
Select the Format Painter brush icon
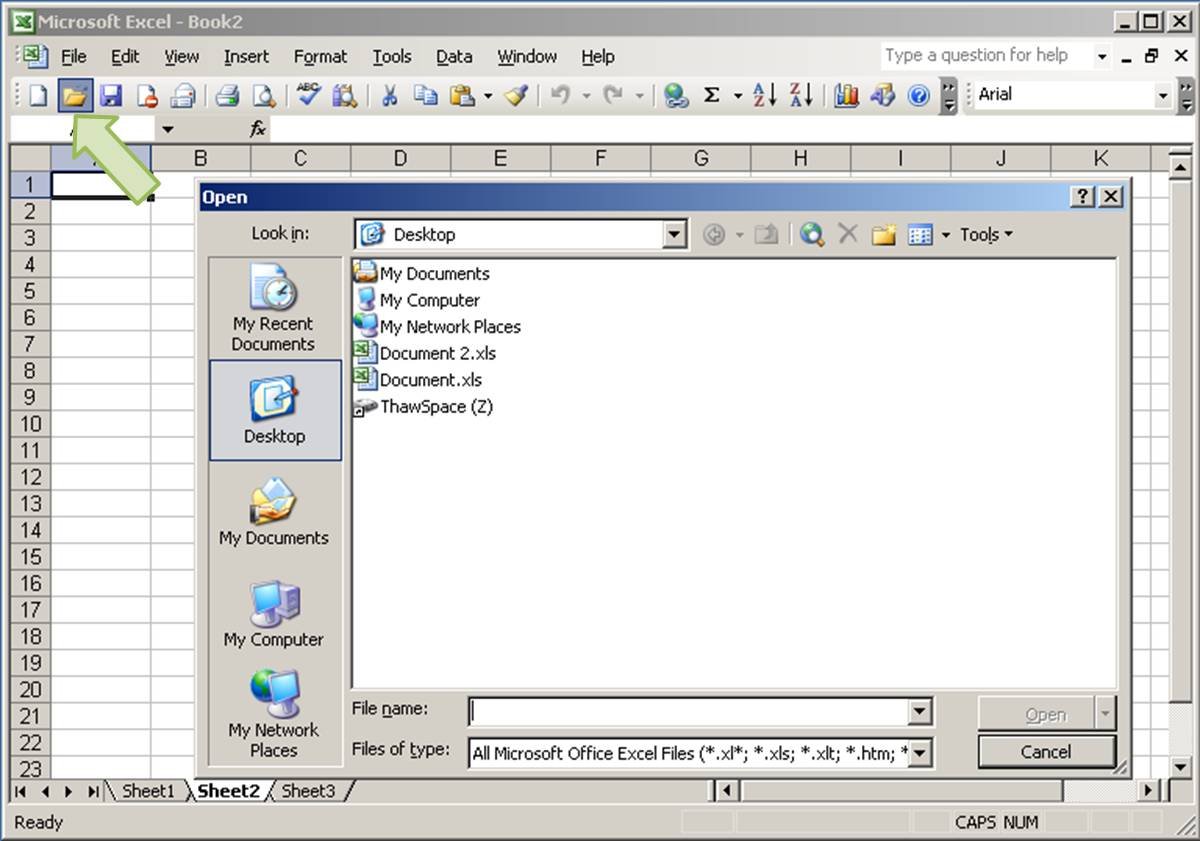pyautogui.click(x=516, y=95)
